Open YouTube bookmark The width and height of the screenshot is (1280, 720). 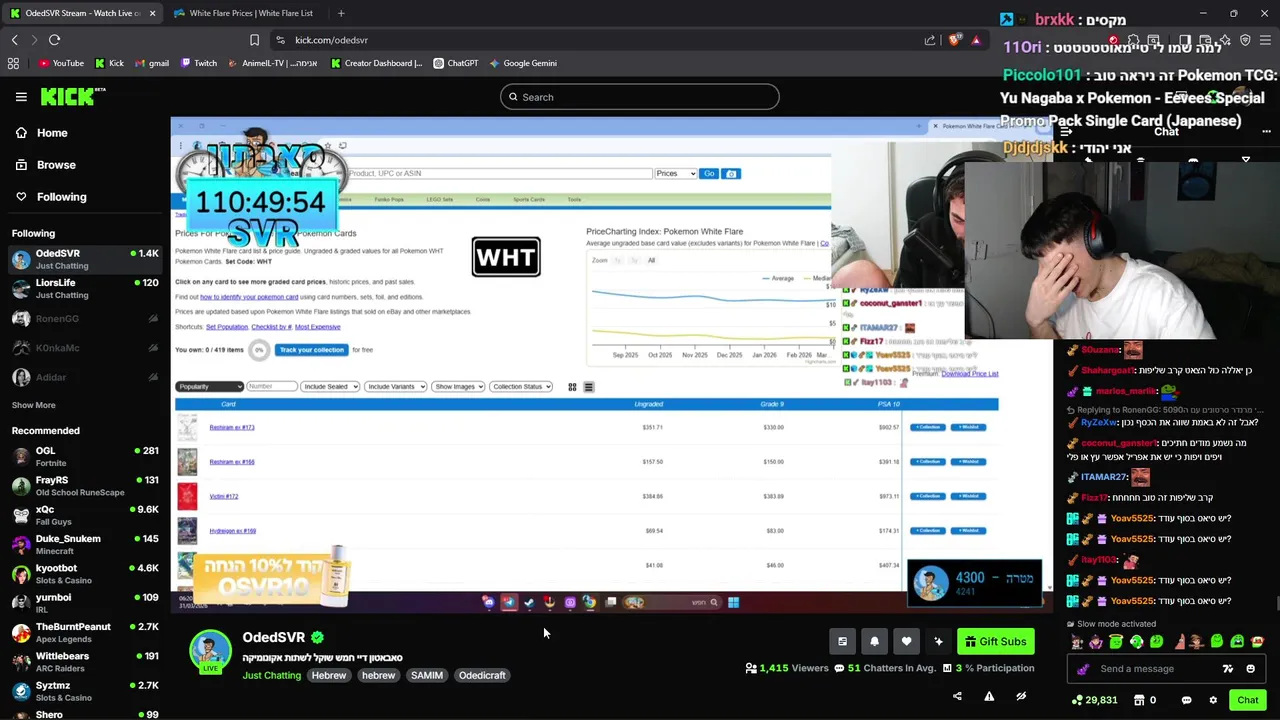pyautogui.click(x=61, y=63)
